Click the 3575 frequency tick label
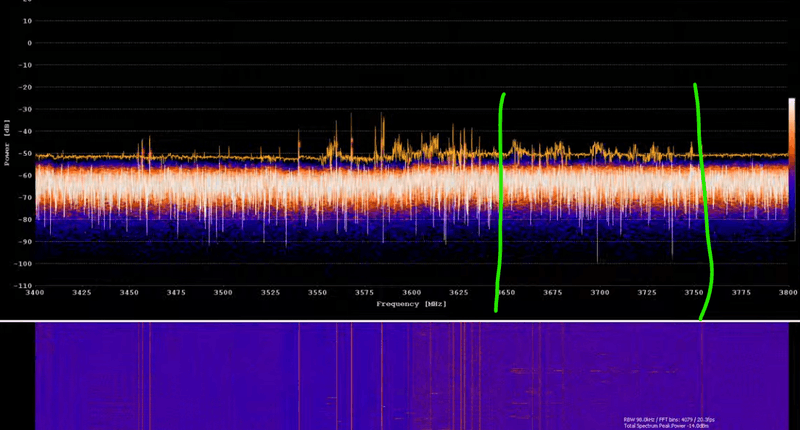 pyautogui.click(x=364, y=292)
